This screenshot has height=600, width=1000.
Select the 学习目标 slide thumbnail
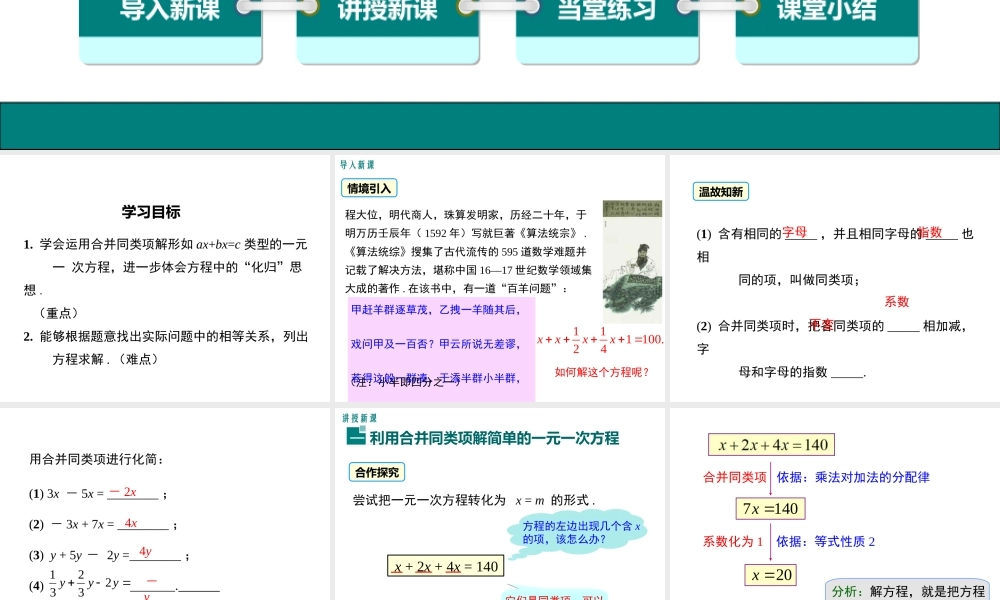(165, 279)
